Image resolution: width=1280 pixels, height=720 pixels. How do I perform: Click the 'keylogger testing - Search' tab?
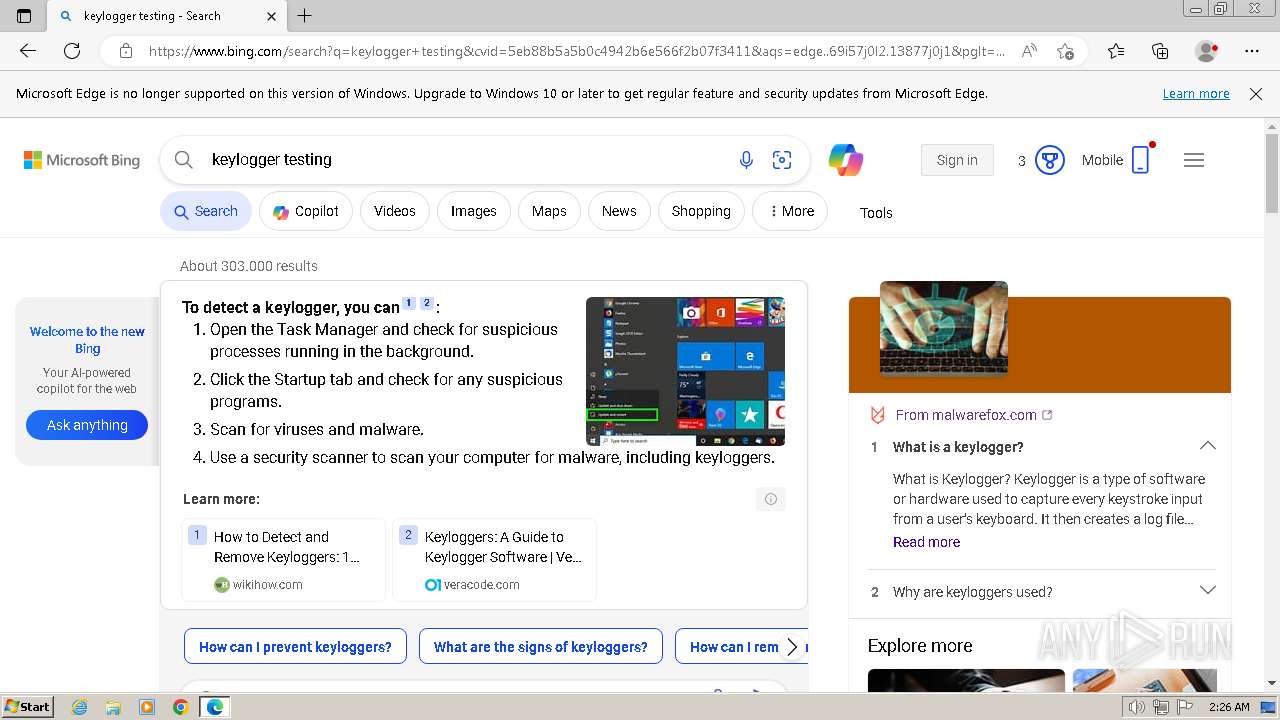pyautogui.click(x=166, y=16)
